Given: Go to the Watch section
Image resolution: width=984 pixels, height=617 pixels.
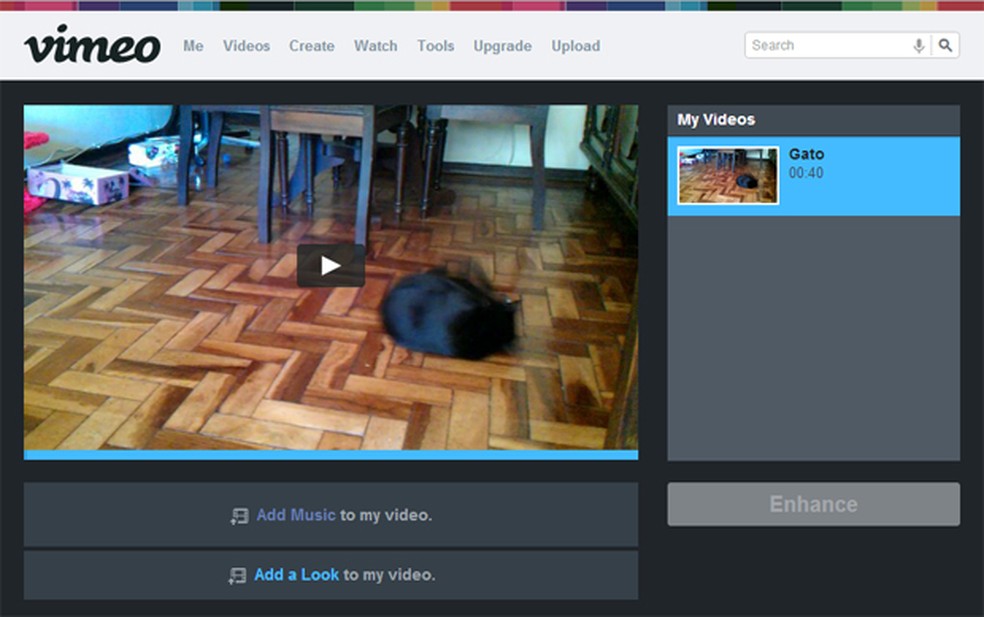Looking at the screenshot, I should point(376,46).
